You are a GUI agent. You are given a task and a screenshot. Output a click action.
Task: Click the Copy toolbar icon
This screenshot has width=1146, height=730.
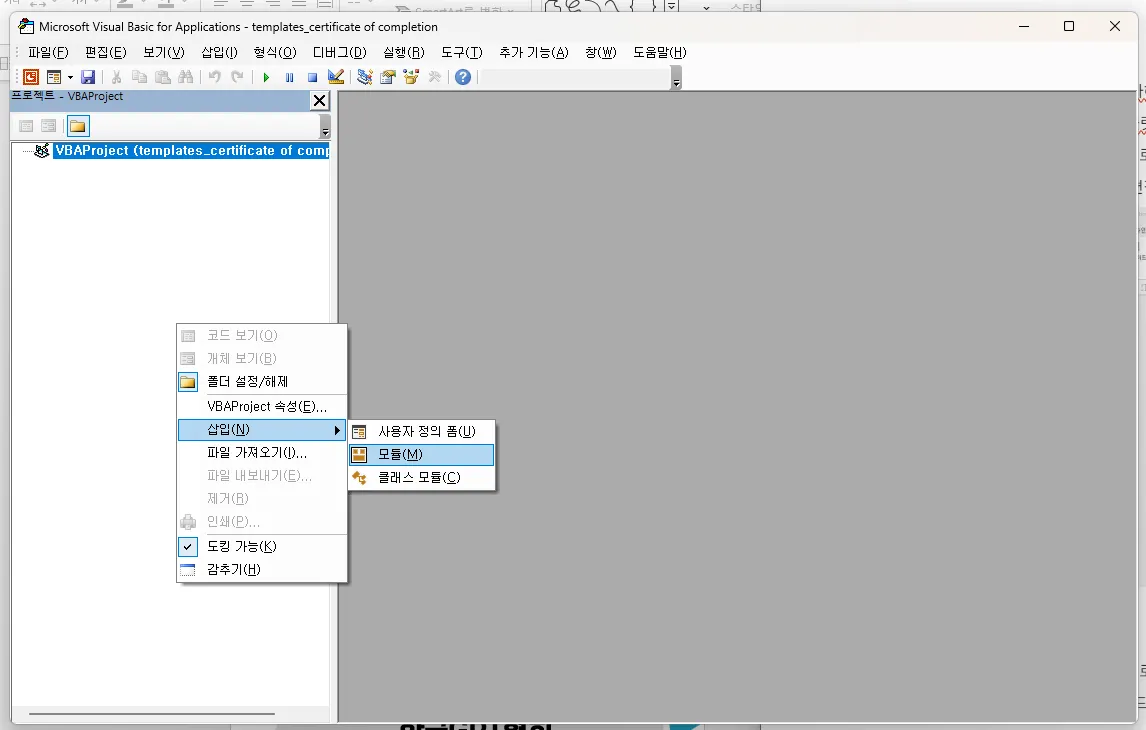click(139, 77)
